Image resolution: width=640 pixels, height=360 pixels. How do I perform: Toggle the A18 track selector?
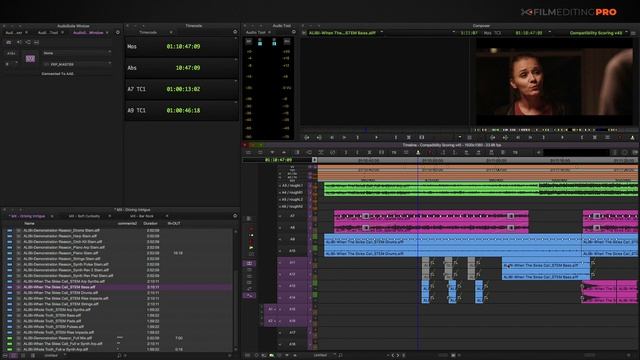coord(292,344)
